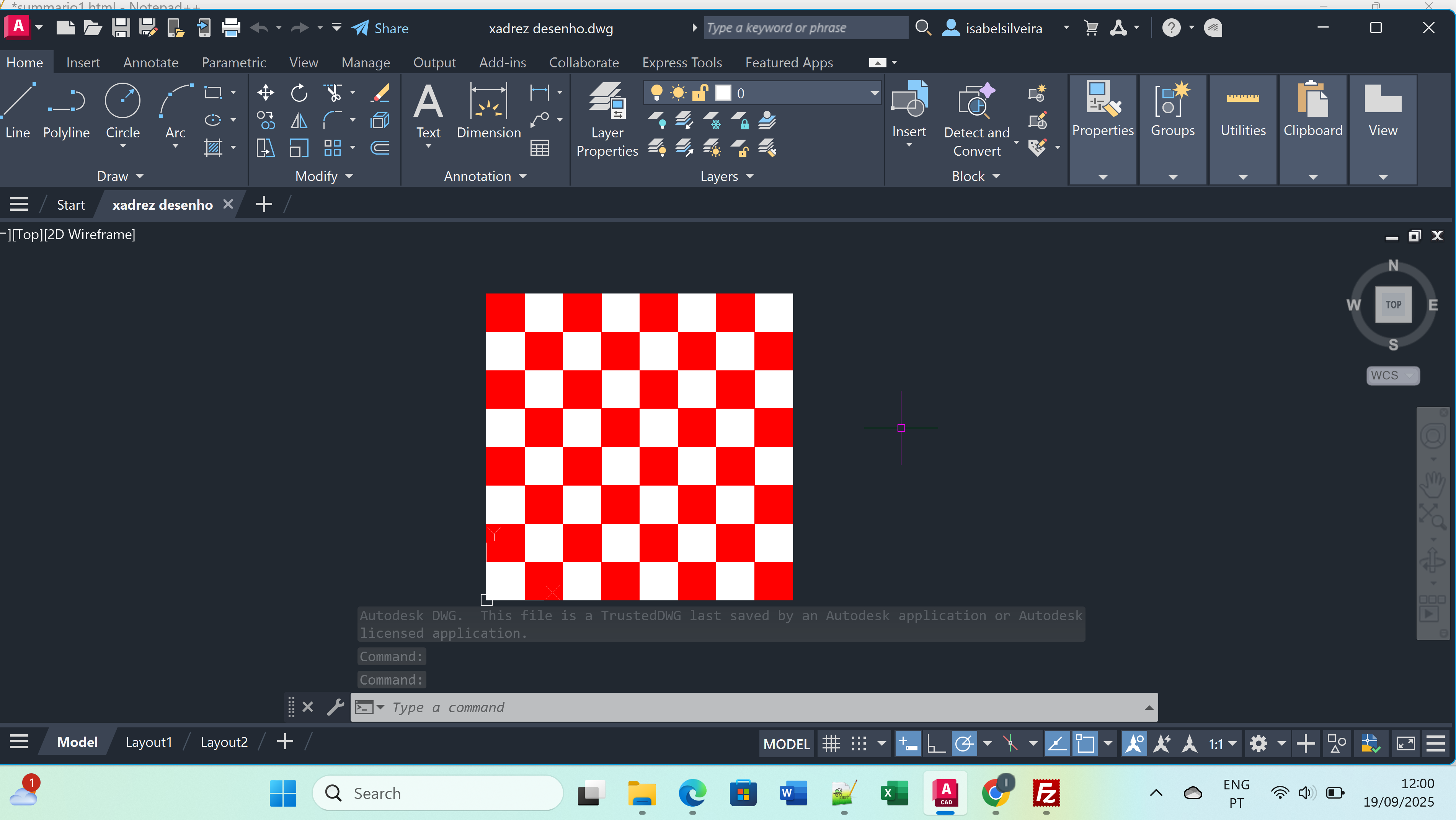Toggle Polar tracking in status bar
1456x820 pixels.
(964, 744)
